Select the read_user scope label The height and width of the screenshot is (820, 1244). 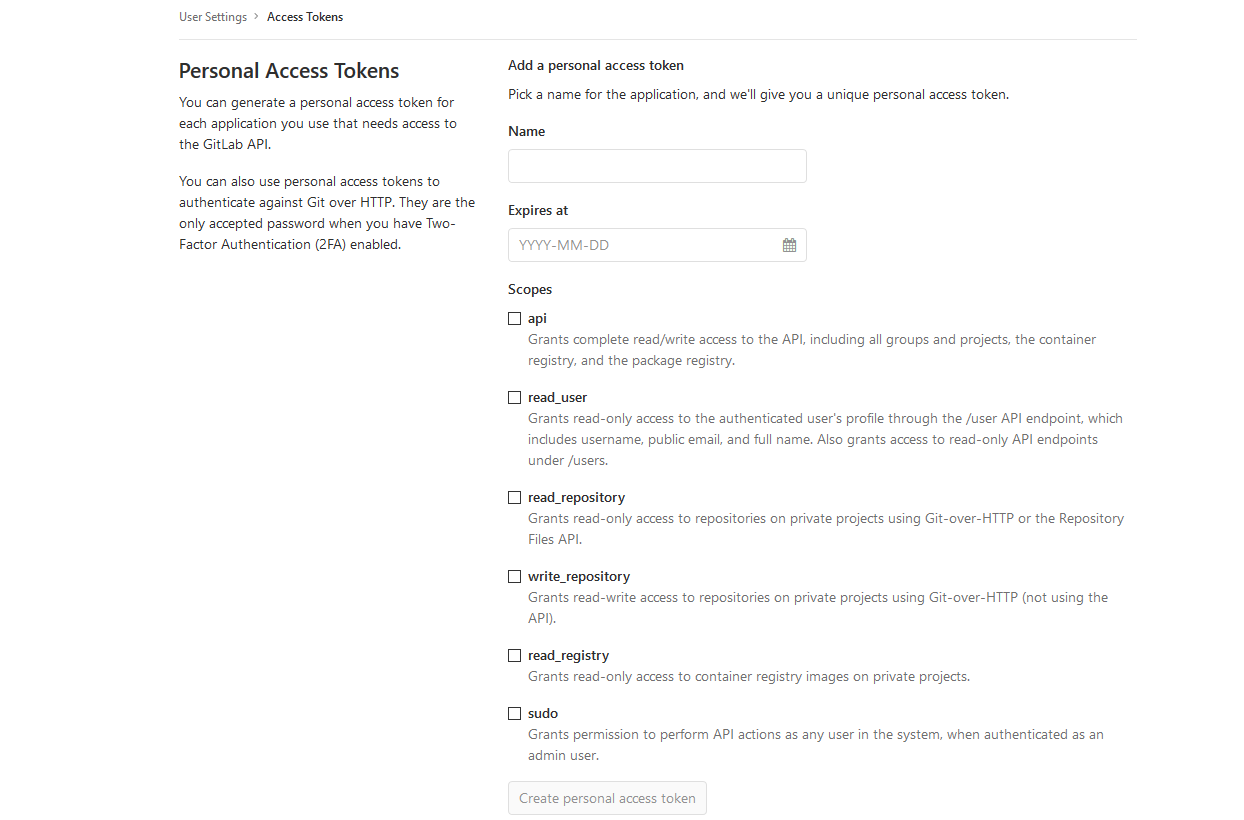(557, 397)
